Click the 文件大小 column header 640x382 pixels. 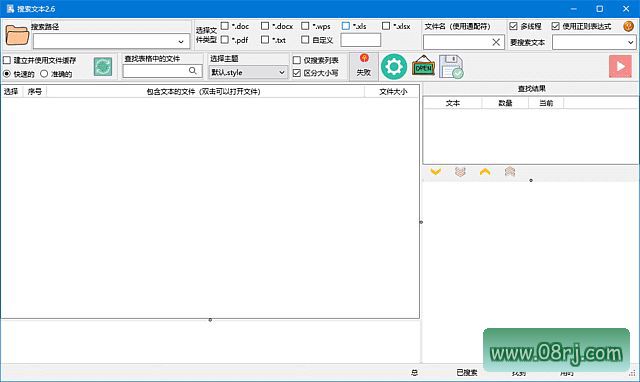tap(392, 91)
